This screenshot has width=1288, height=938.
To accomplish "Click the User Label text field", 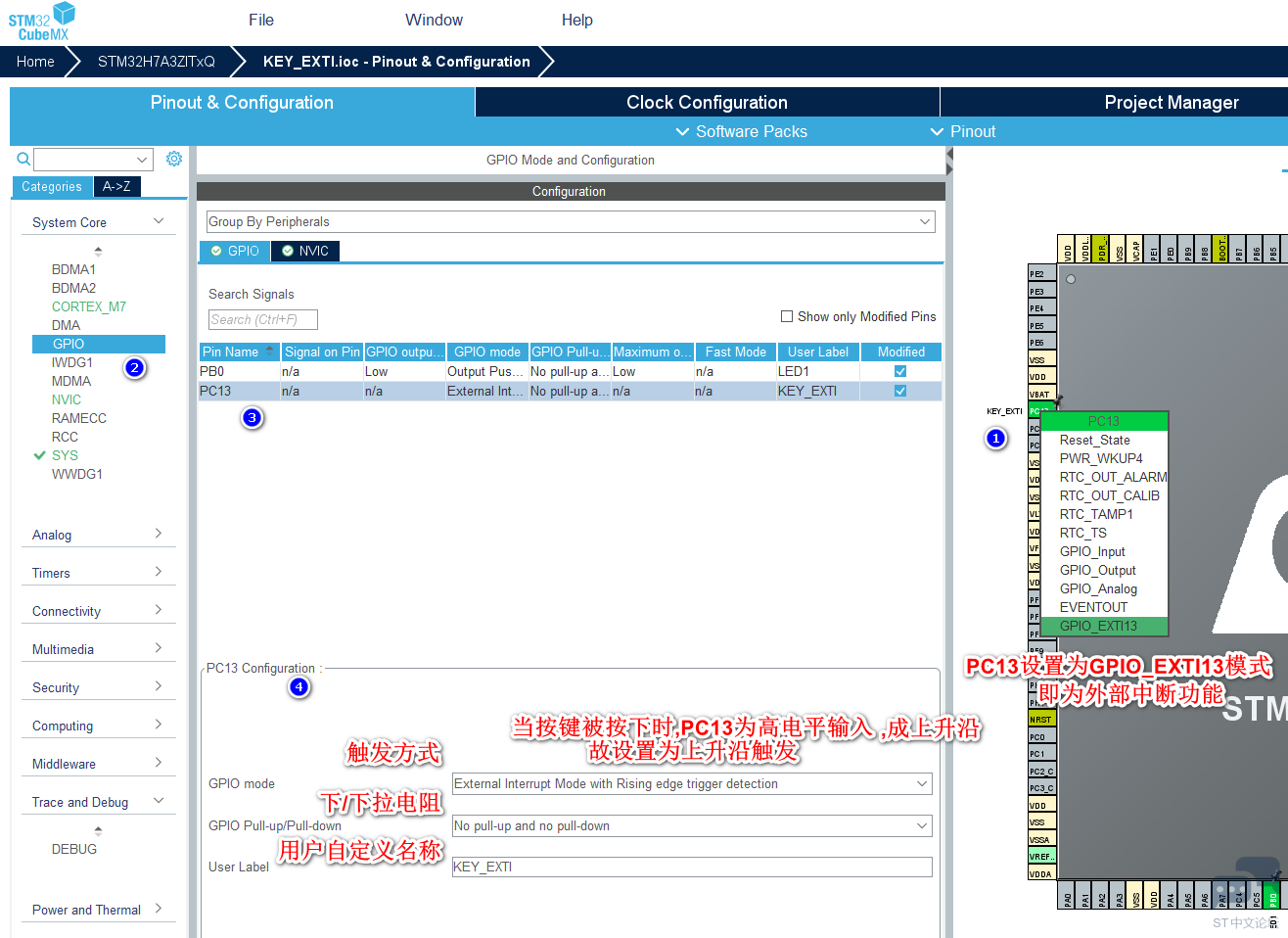I will pos(692,867).
